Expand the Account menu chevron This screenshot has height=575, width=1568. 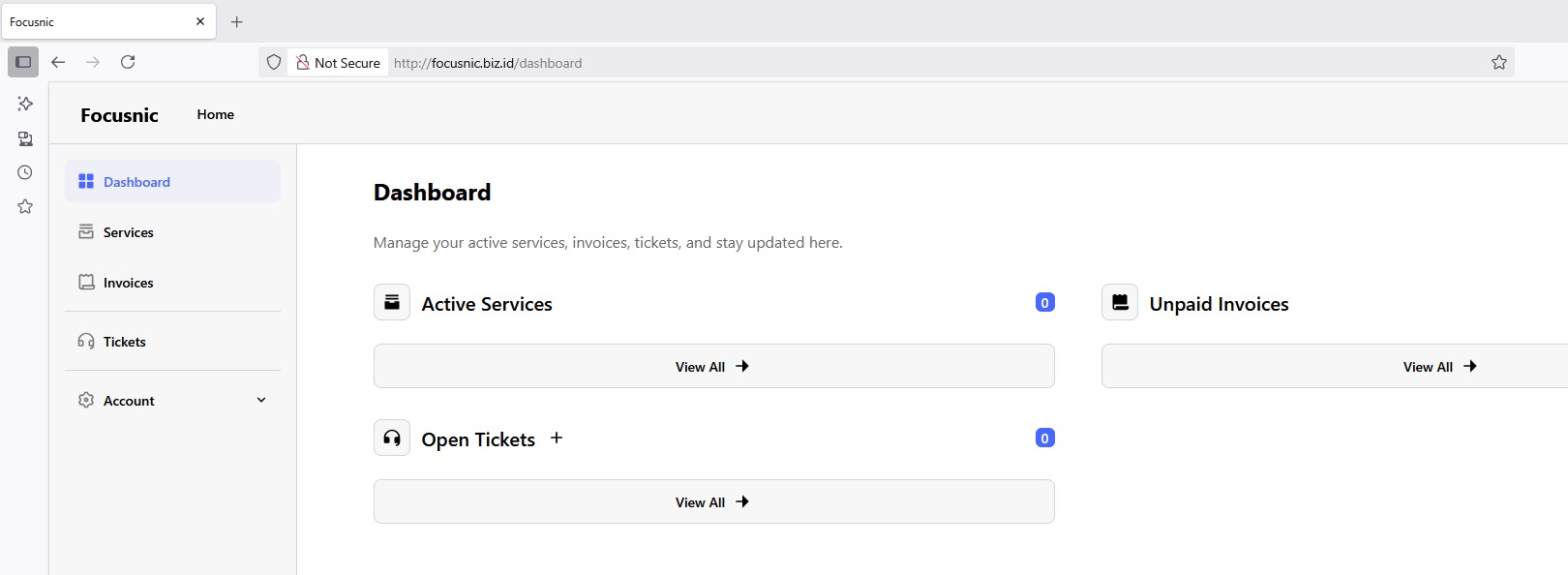261,400
